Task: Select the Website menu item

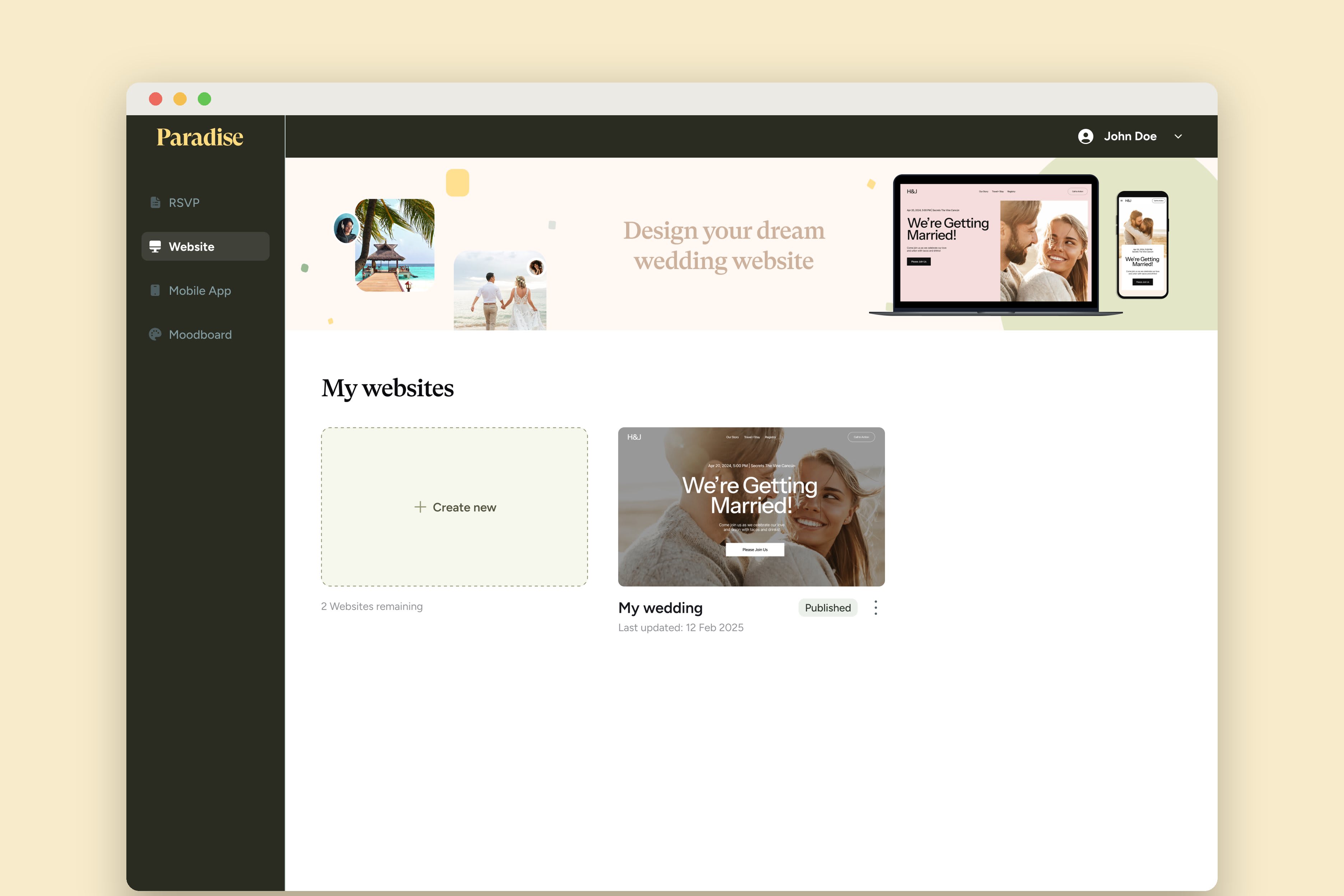Action: [205, 246]
